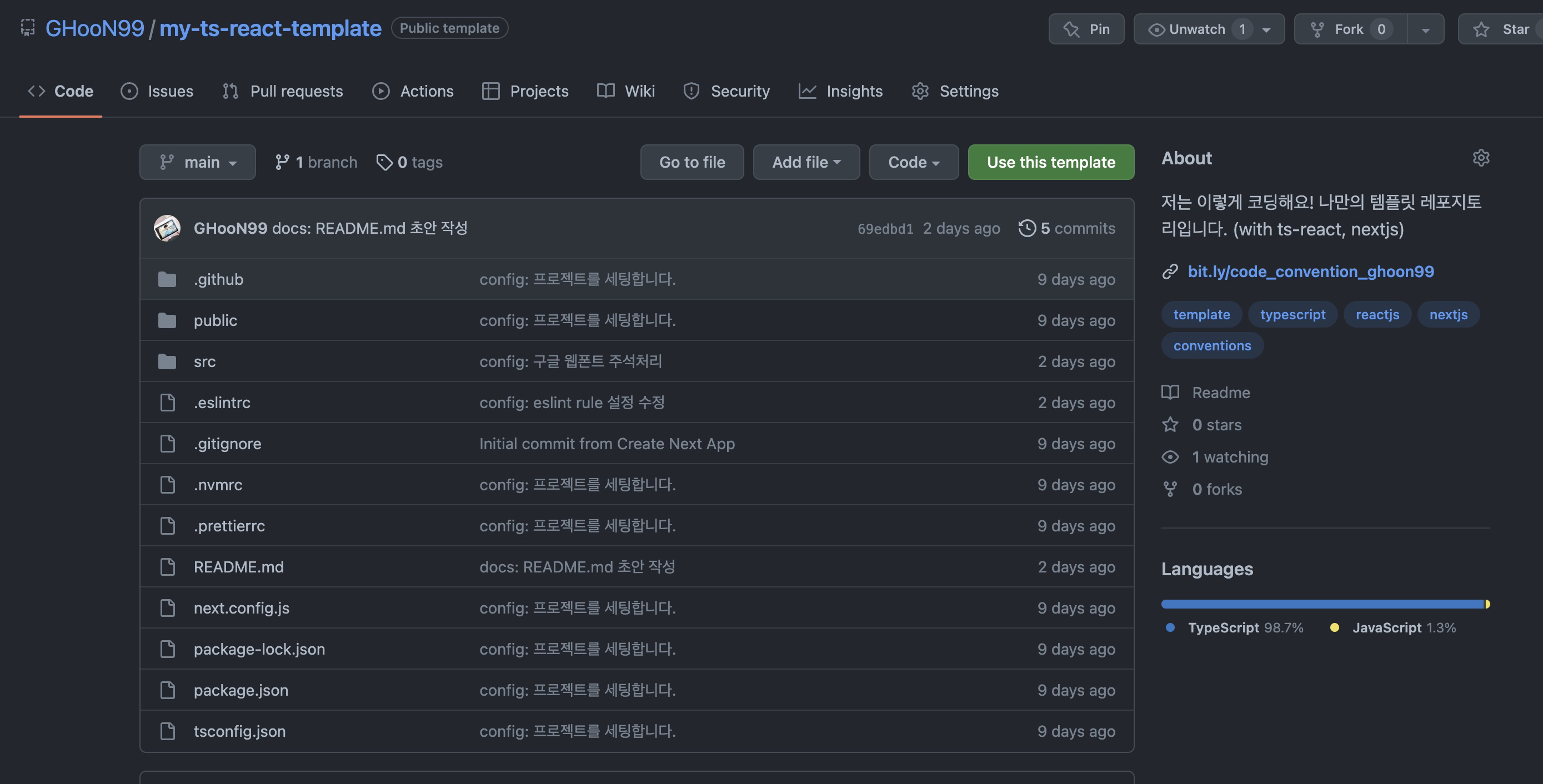Screen dimensions: 1543x784
Task: Pin this repository to profile
Action: pos(1086,29)
